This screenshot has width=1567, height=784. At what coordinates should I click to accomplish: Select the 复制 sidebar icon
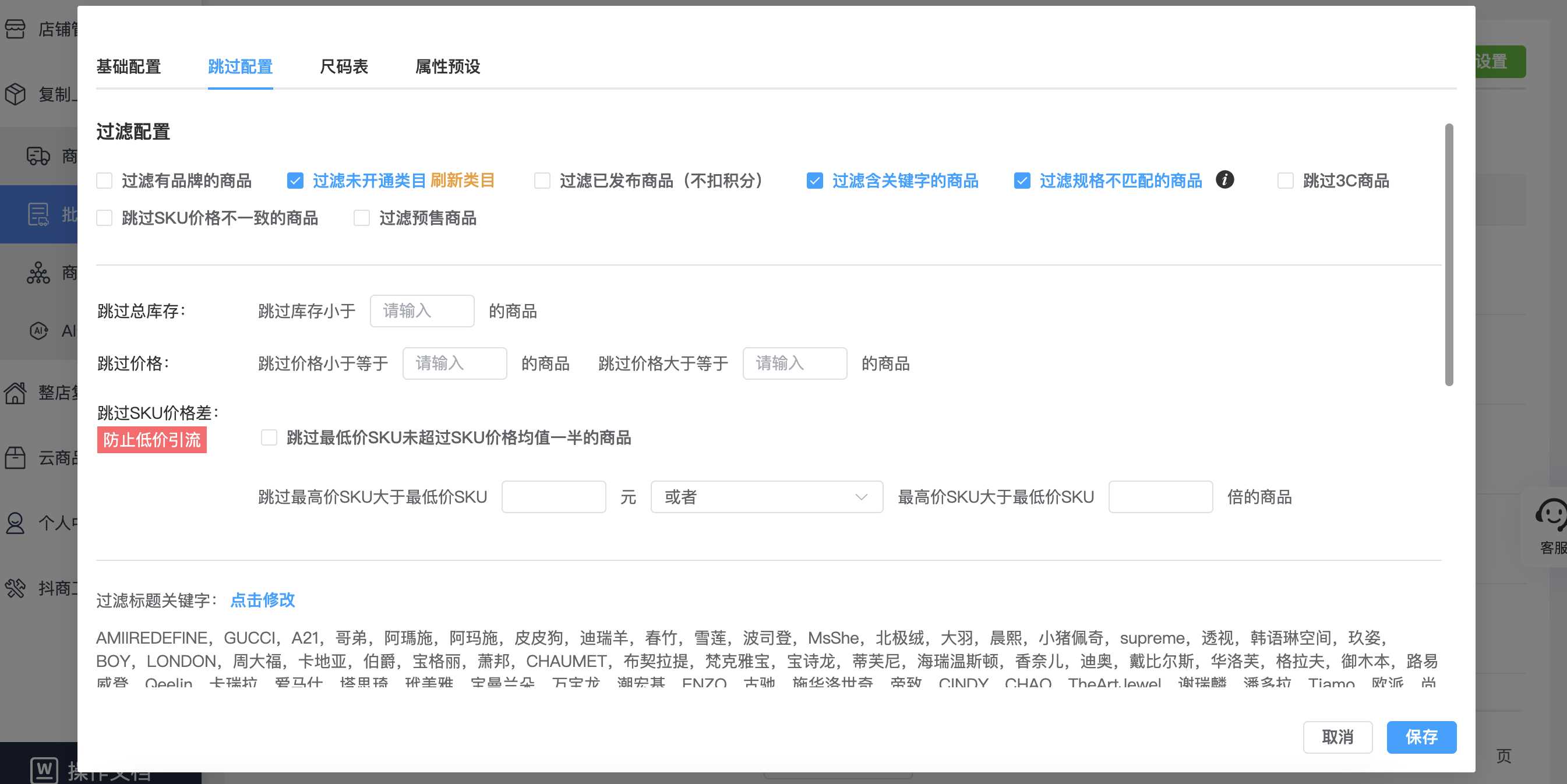(x=15, y=94)
